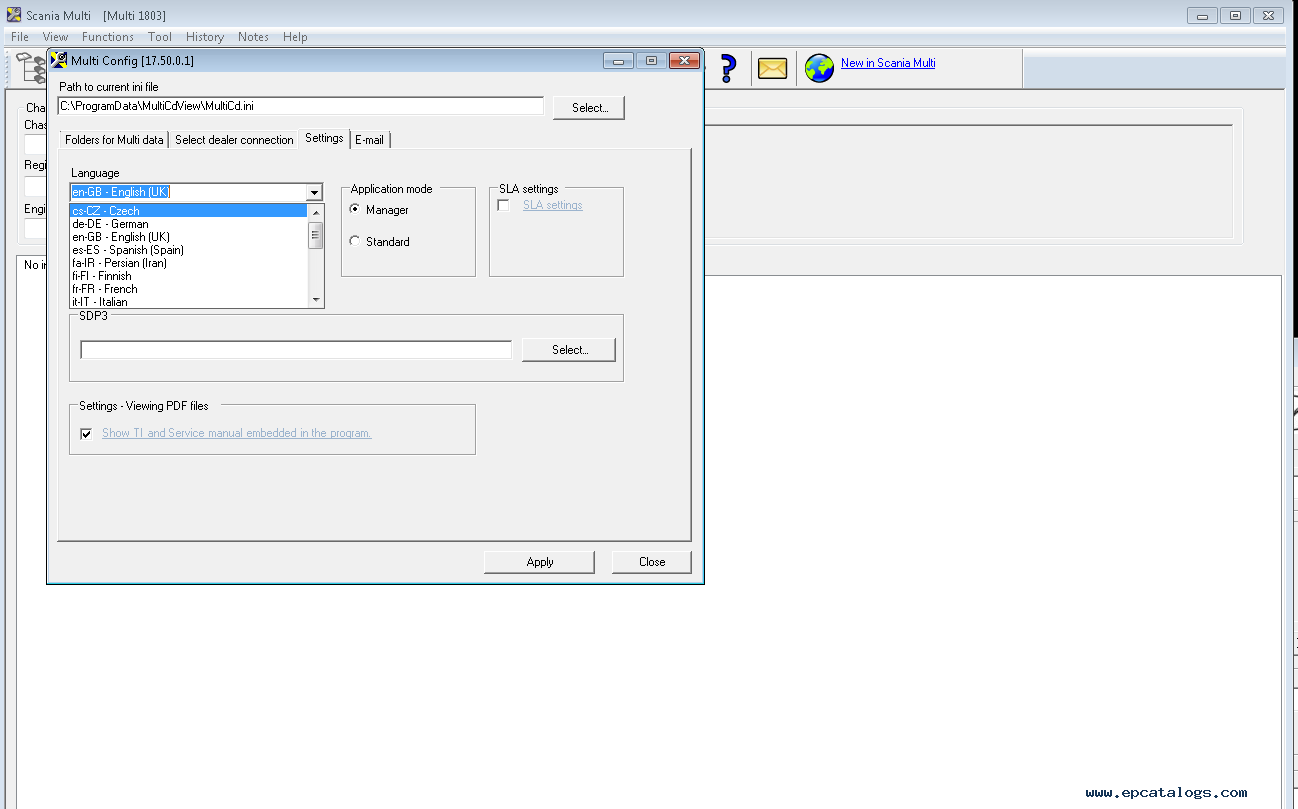Switch to the E-mail tab
Viewport: 1298px width, 809px height.
[x=369, y=140]
